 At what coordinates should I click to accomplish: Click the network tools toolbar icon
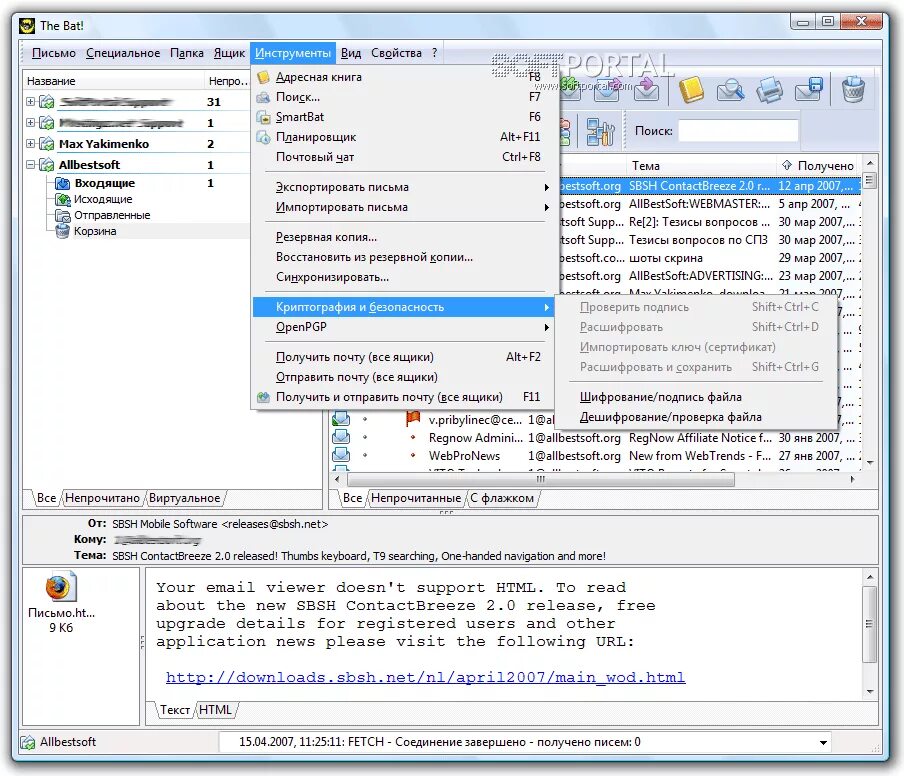click(x=600, y=131)
